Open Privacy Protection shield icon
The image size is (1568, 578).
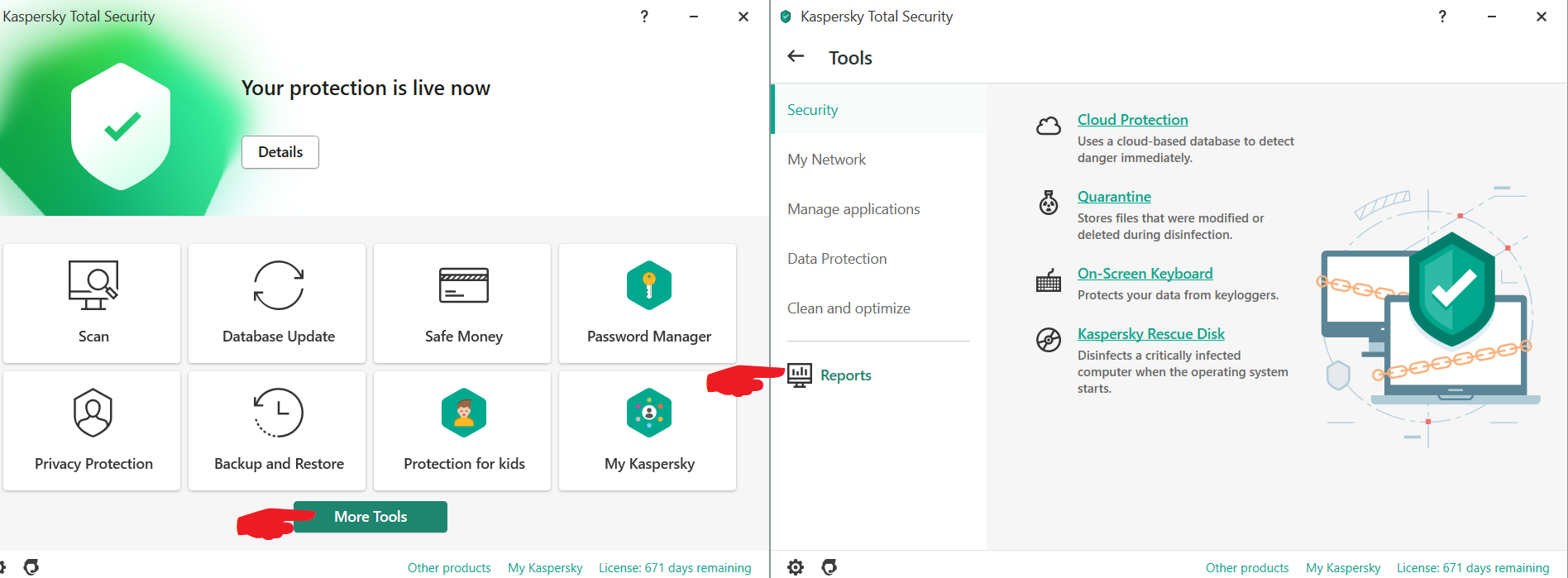pos(93,413)
